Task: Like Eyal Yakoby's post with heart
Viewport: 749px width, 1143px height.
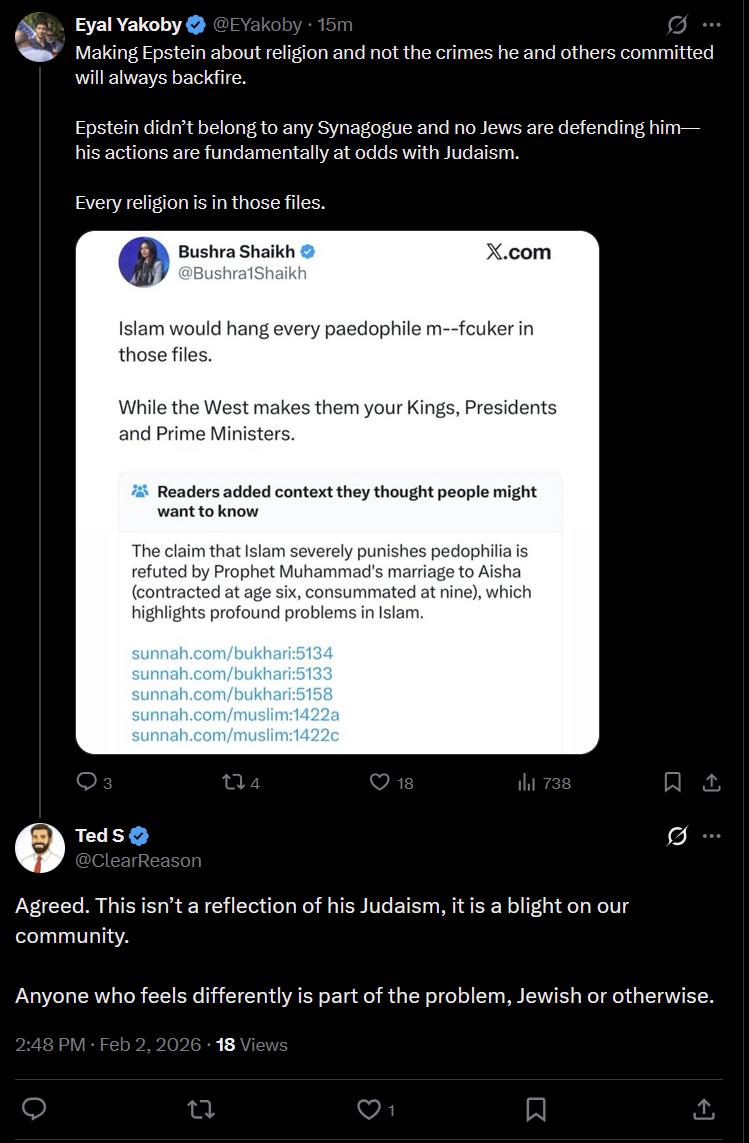Action: pos(379,783)
